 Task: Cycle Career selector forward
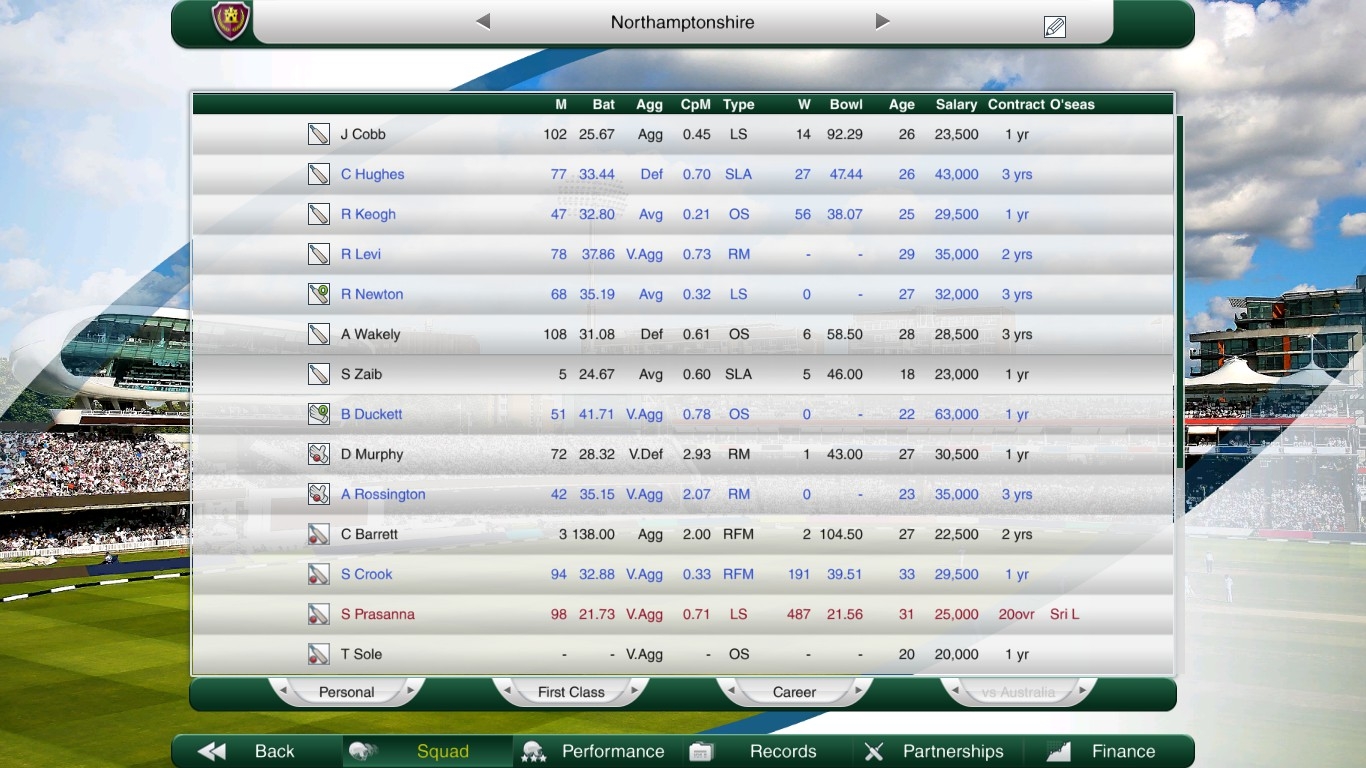click(x=858, y=691)
